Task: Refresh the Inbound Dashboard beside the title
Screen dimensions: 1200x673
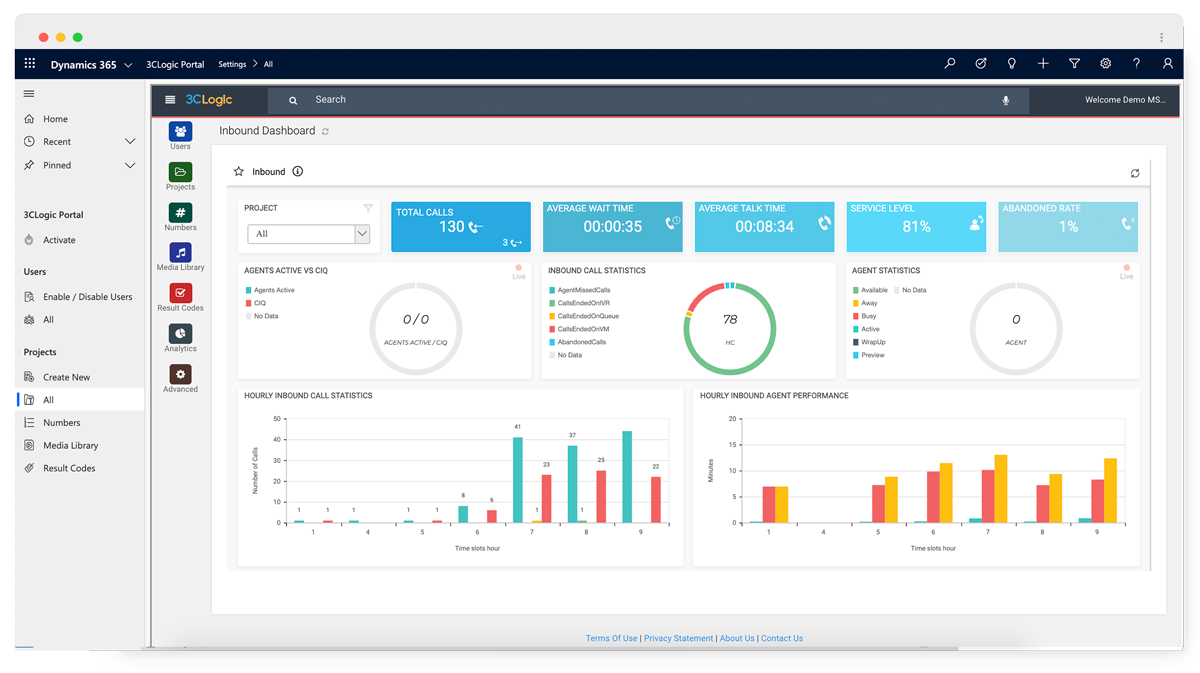Action: pos(325,131)
